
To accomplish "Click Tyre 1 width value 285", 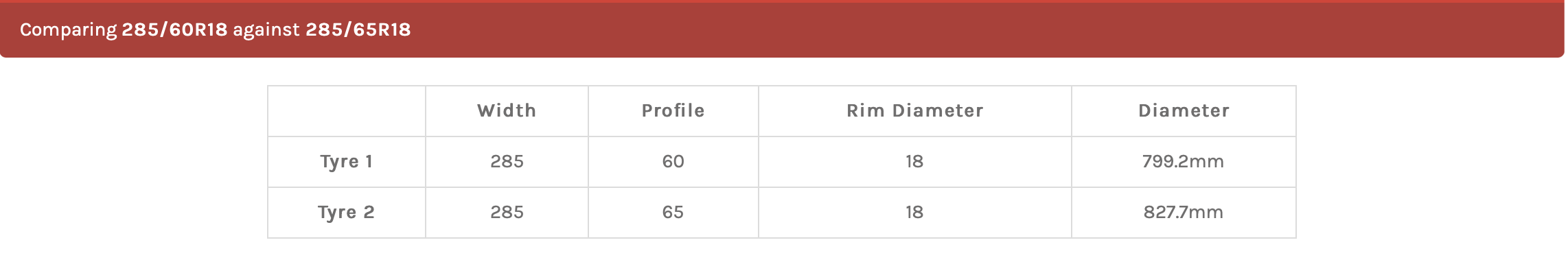I will click(x=507, y=162).
